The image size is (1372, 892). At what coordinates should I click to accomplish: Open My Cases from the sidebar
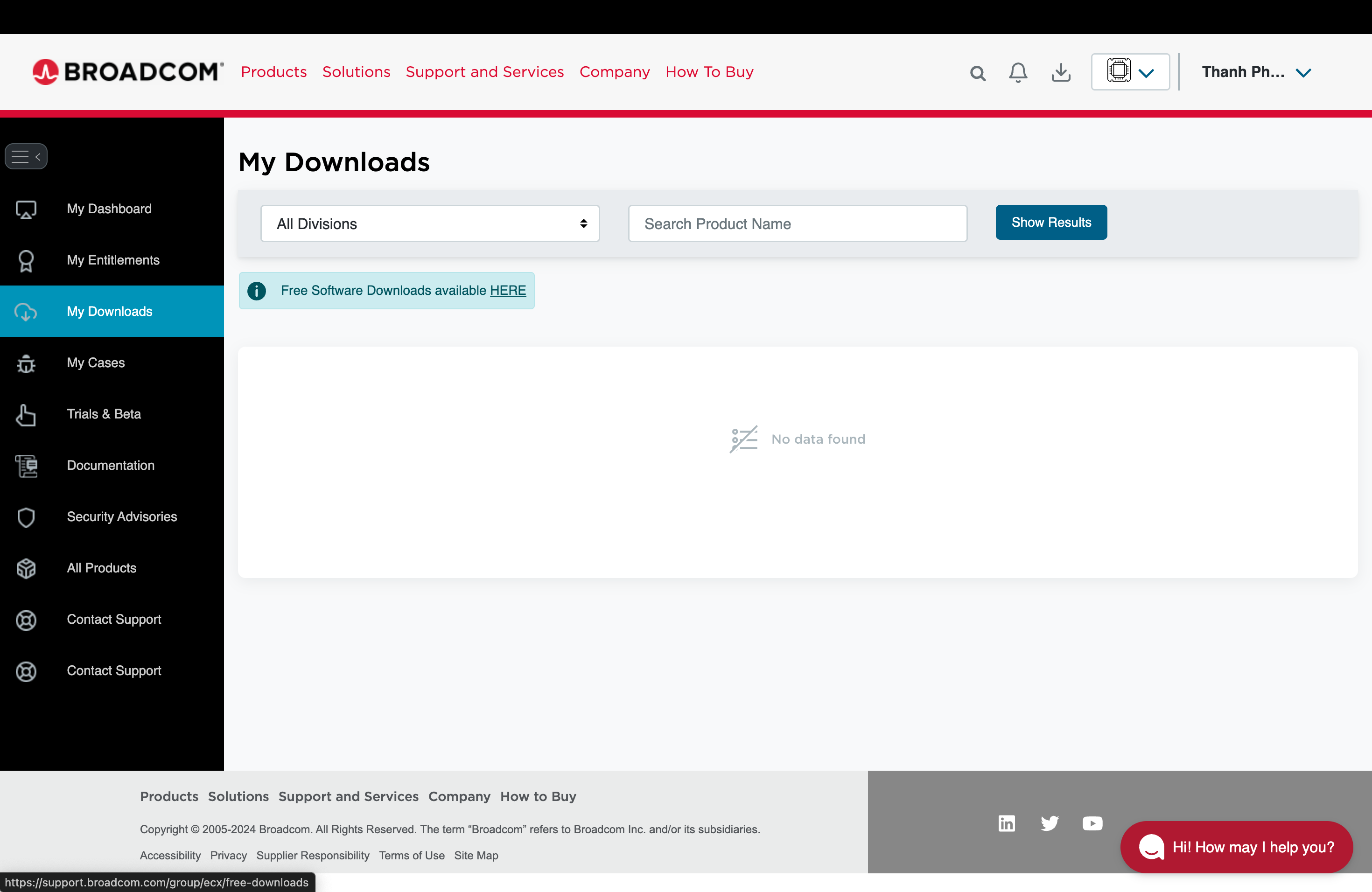[112, 362]
